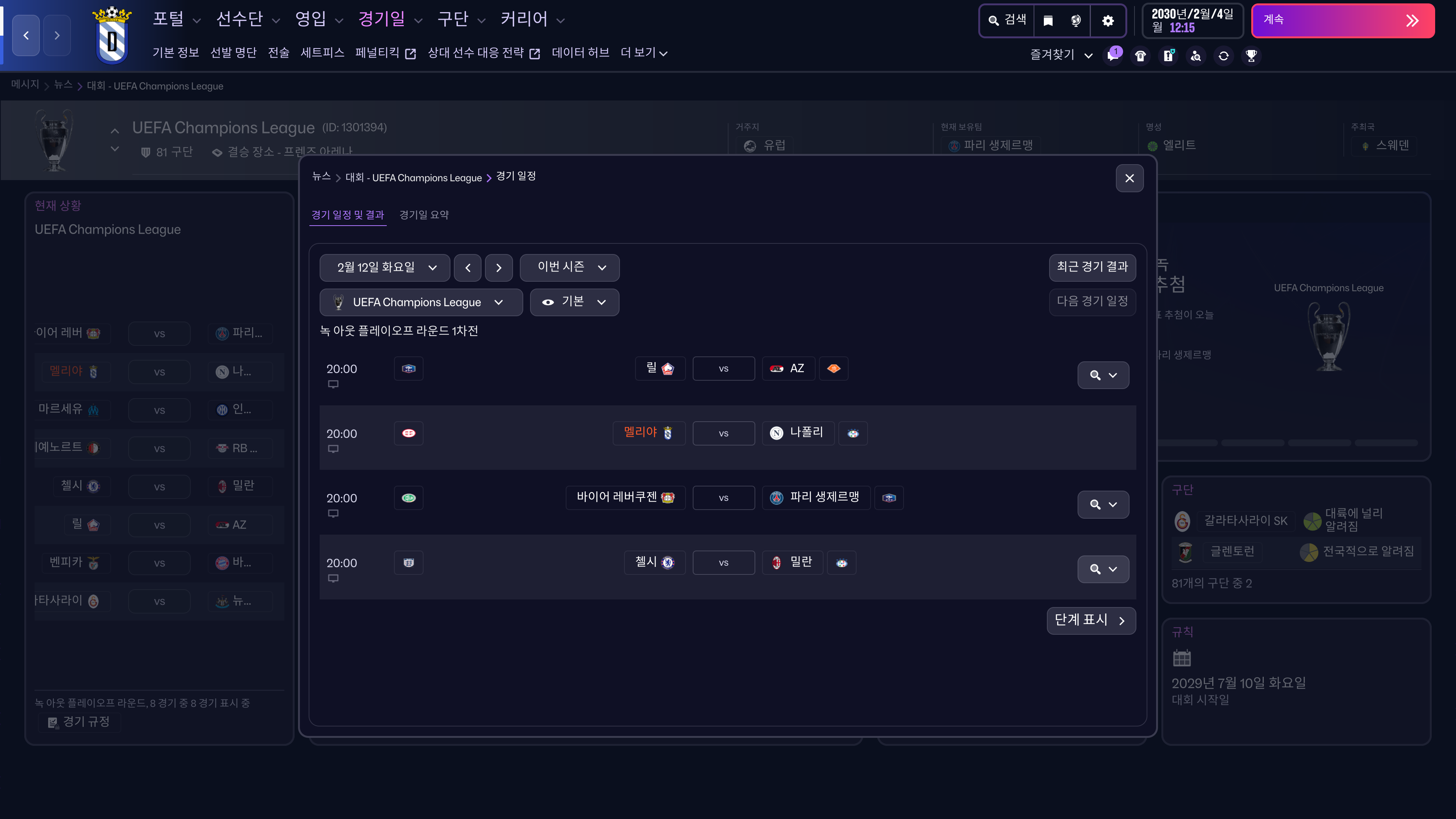Image resolution: width=1456 pixels, height=819 pixels.
Task: Open the bookmark icon in top bar
Action: point(1048,21)
